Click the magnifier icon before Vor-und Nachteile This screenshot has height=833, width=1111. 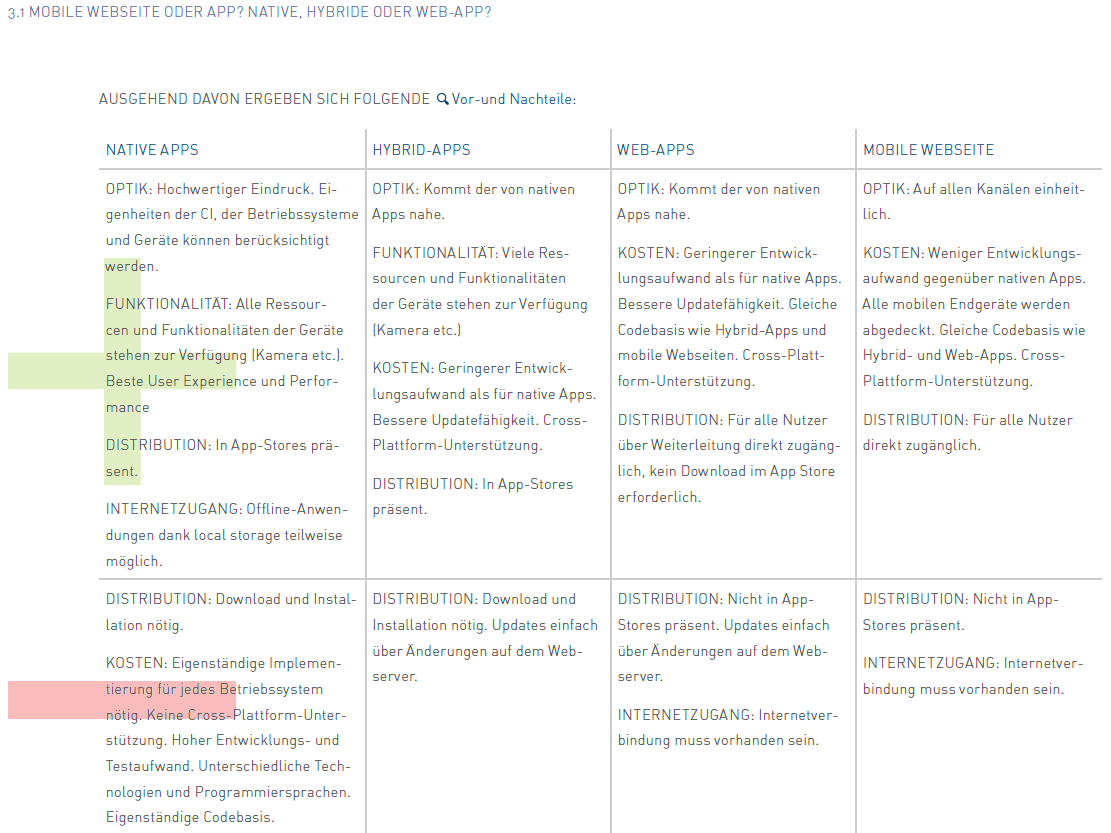coord(442,99)
